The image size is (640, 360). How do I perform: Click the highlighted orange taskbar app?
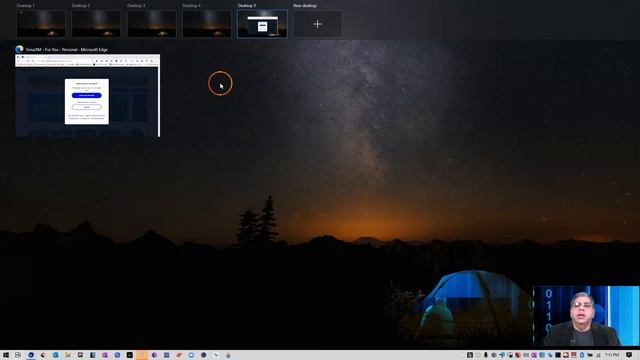pyautogui.click(x=142, y=355)
